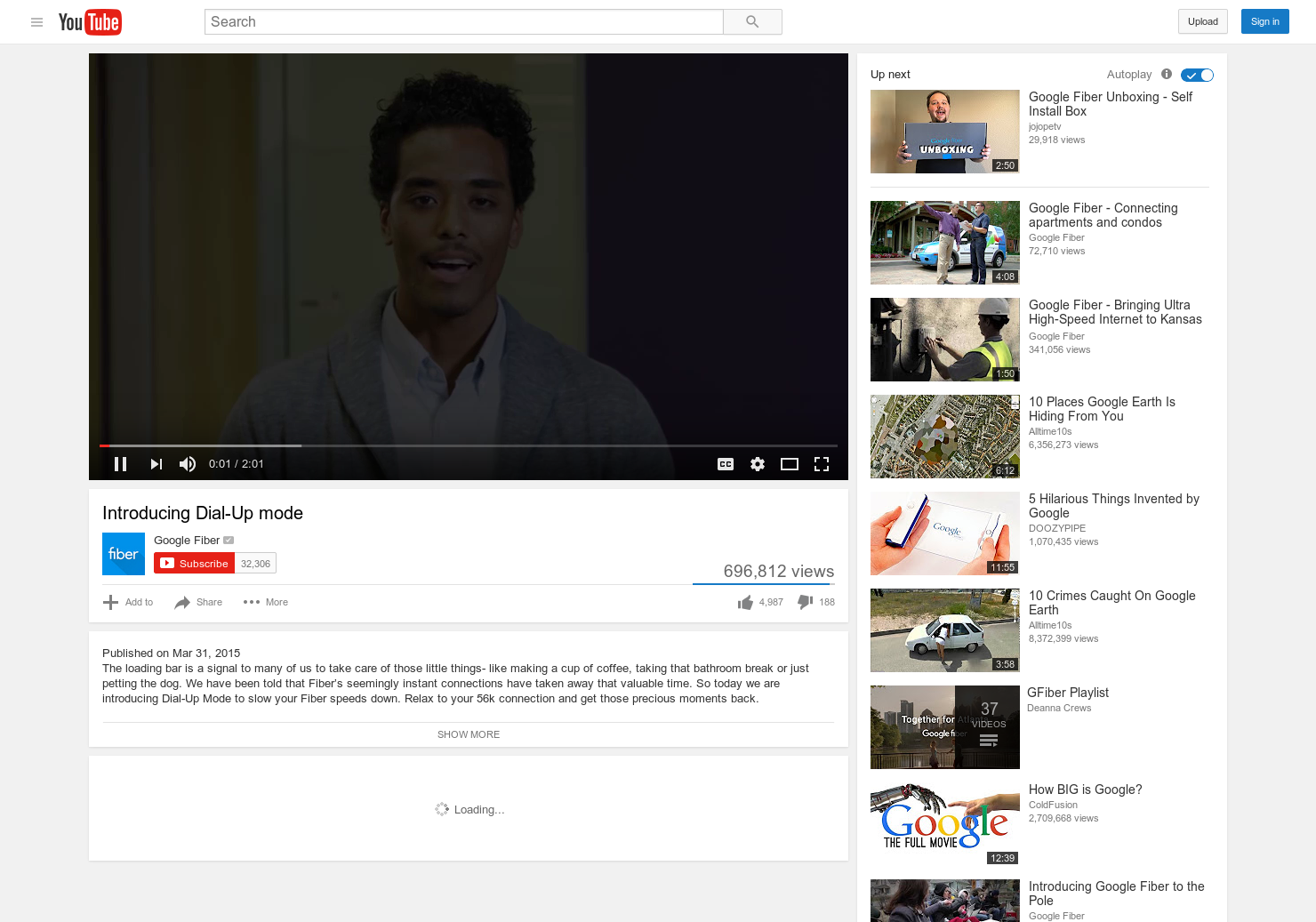Open Bringing Ultra High-Speed Internet to Kansas
The height and width of the screenshot is (922, 1316).
pyautogui.click(x=1115, y=312)
